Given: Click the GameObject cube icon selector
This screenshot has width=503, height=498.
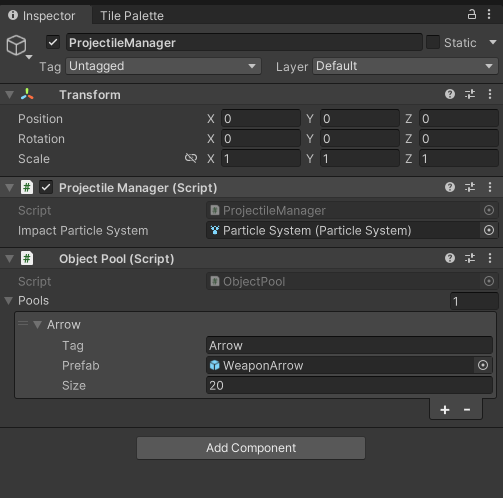Looking at the screenshot, I should 19,47.
